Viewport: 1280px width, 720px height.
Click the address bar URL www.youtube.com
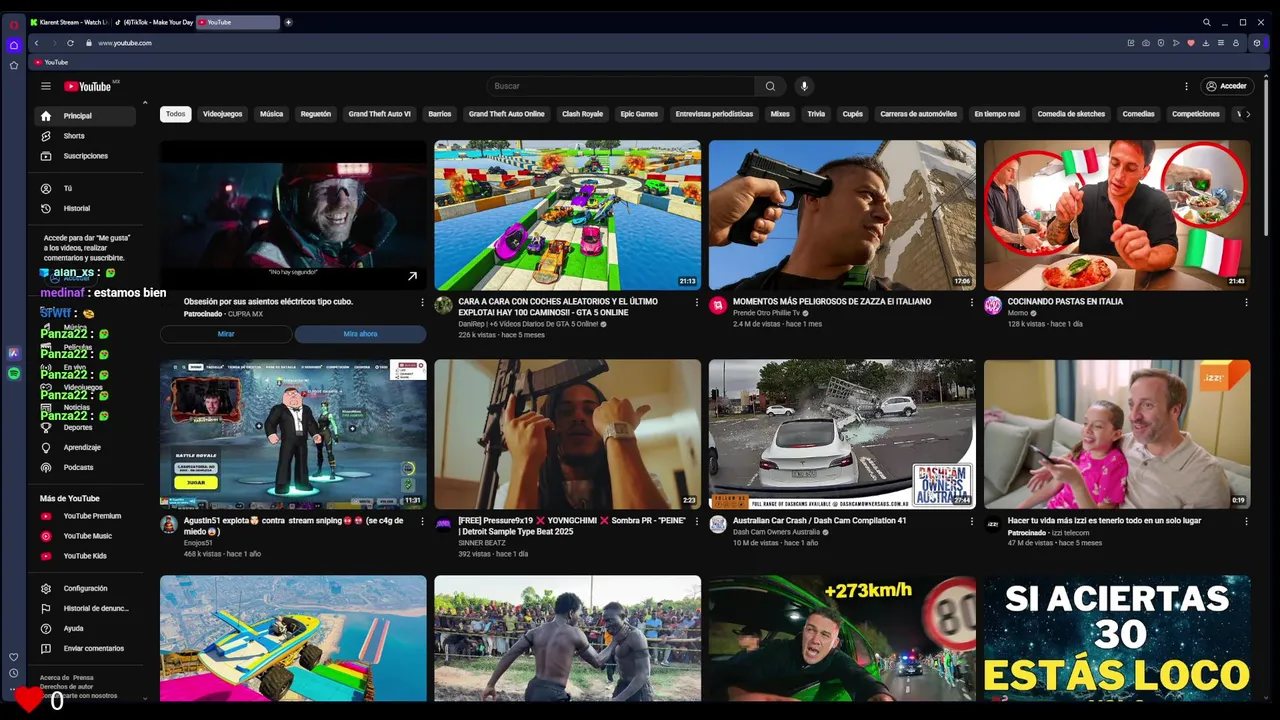pos(125,43)
